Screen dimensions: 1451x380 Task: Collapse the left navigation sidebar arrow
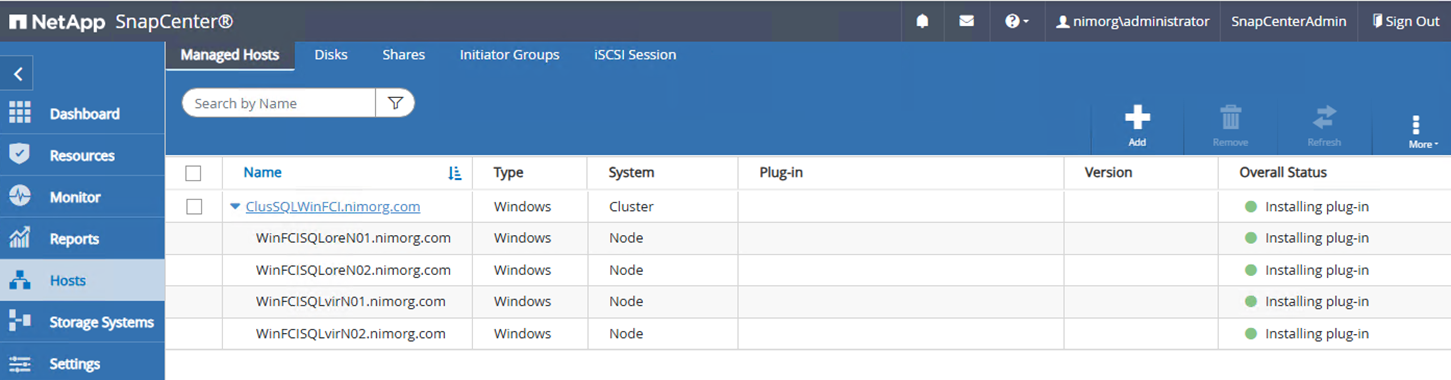tap(17, 74)
